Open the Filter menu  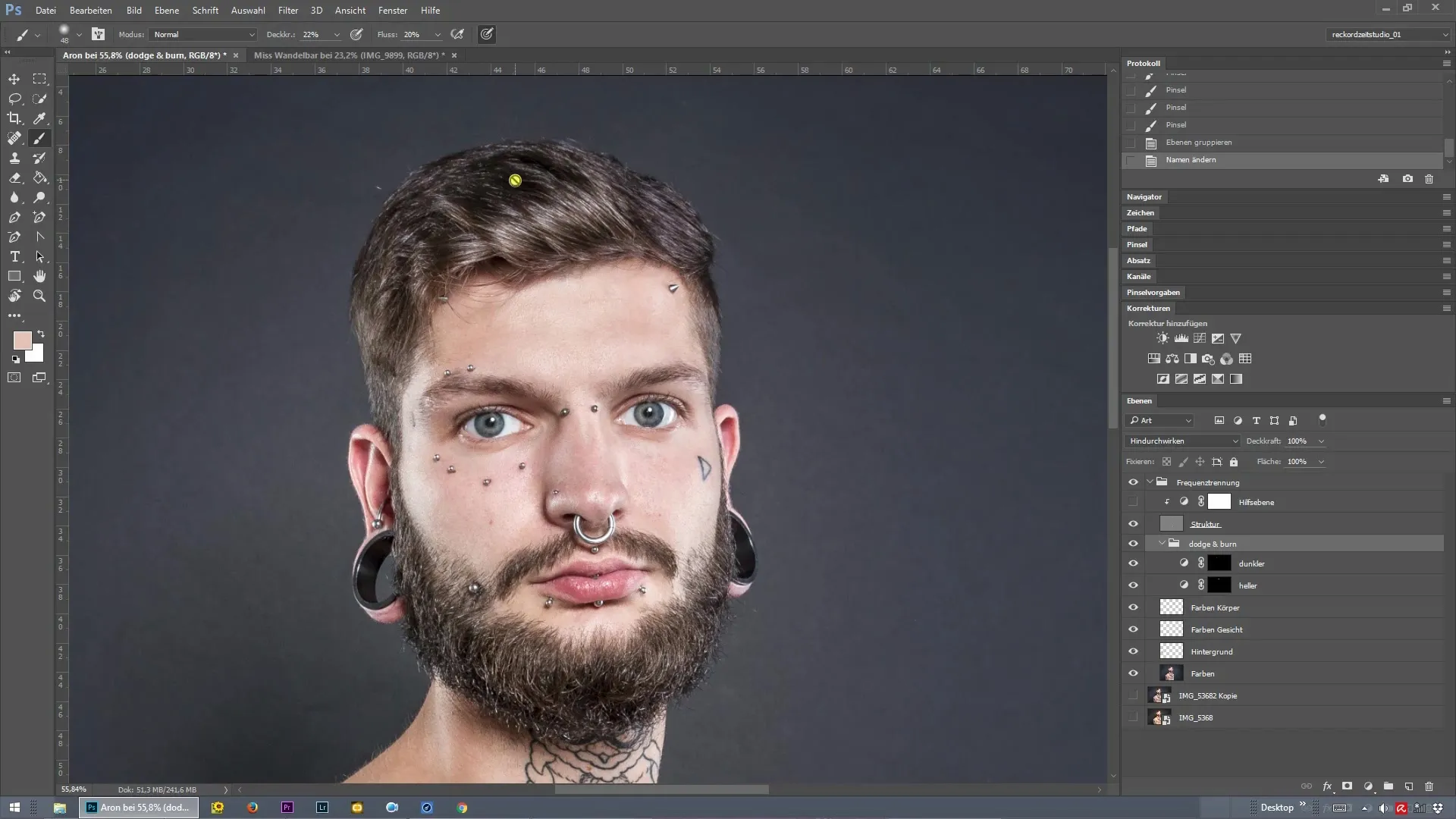pos(288,11)
